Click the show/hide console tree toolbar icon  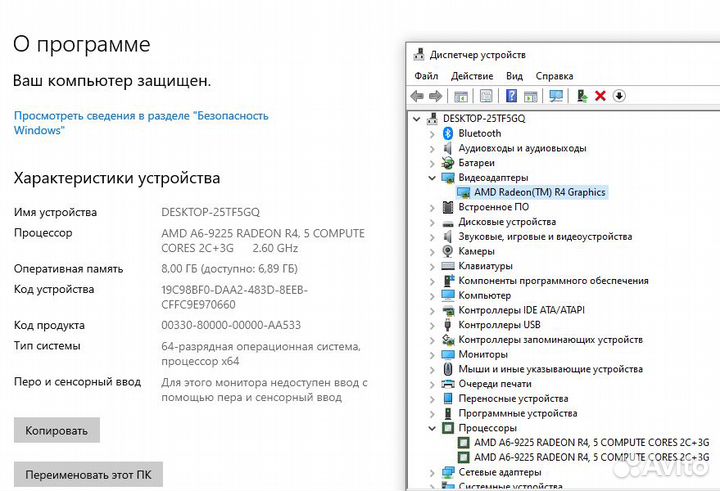click(x=461, y=96)
